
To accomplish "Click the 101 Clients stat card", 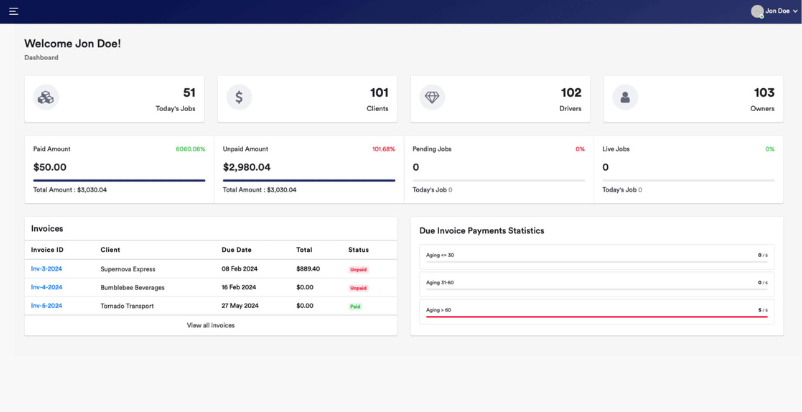I will point(307,99).
